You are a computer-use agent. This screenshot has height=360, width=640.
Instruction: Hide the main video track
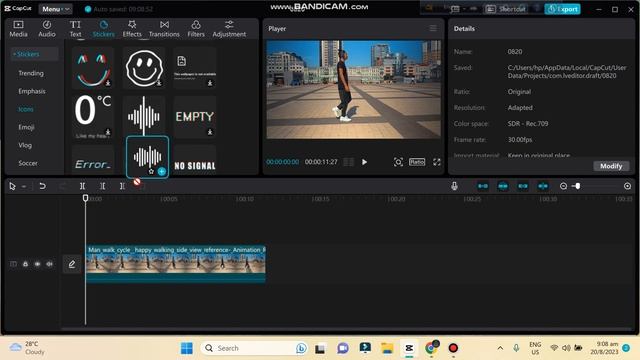[37, 264]
